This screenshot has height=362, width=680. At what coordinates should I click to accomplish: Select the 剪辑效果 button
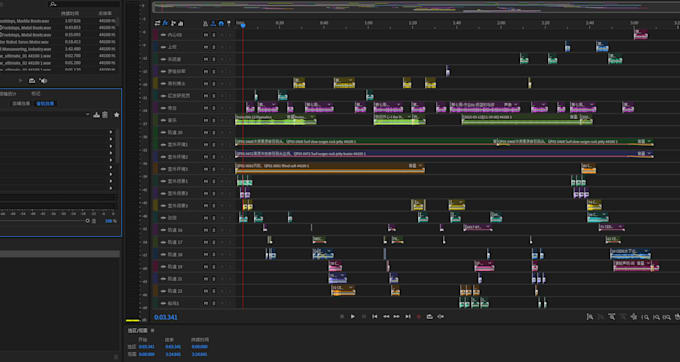point(21,104)
